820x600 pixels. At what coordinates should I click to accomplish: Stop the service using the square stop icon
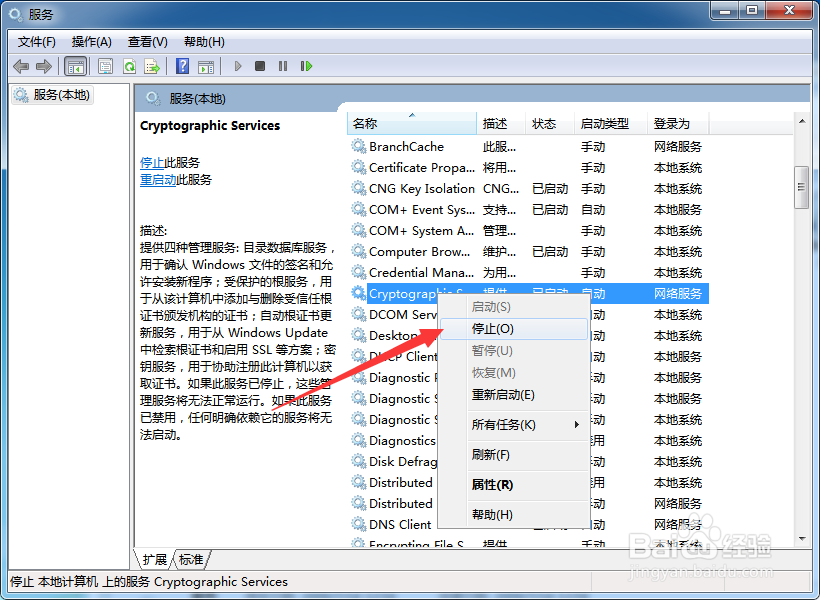tap(259, 66)
